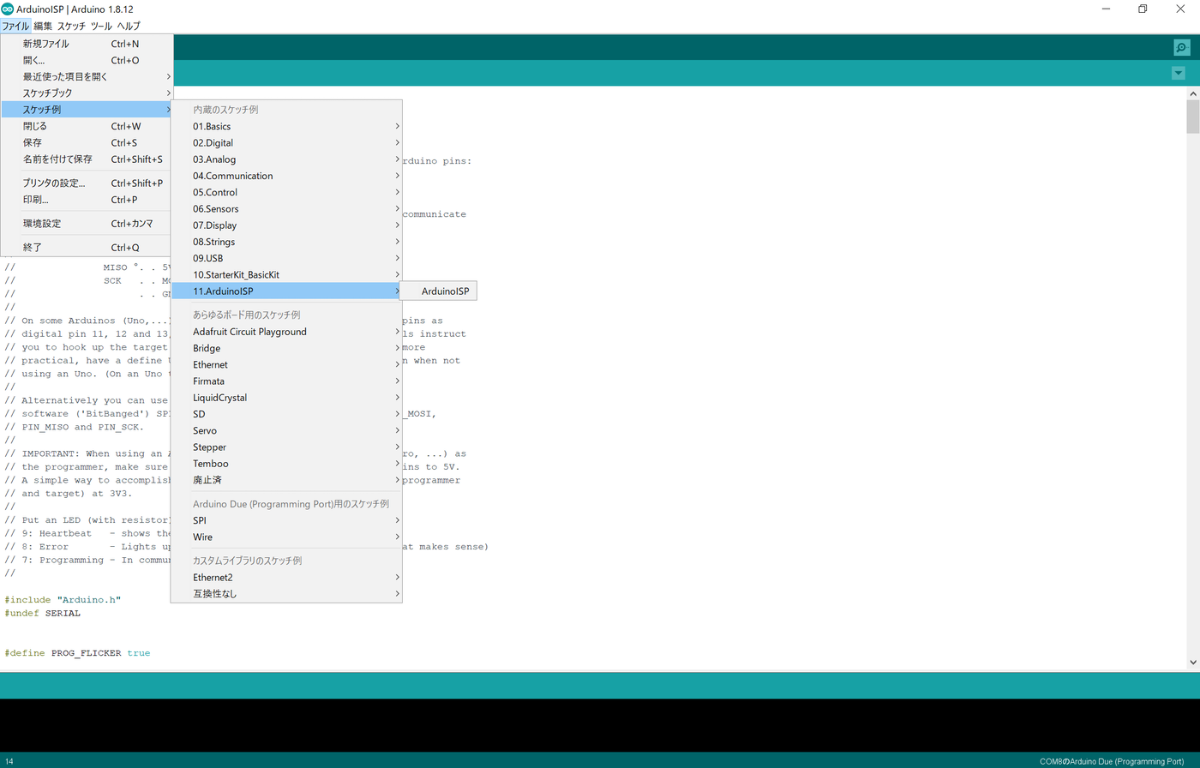Open 09.USB submenu

tap(287, 258)
